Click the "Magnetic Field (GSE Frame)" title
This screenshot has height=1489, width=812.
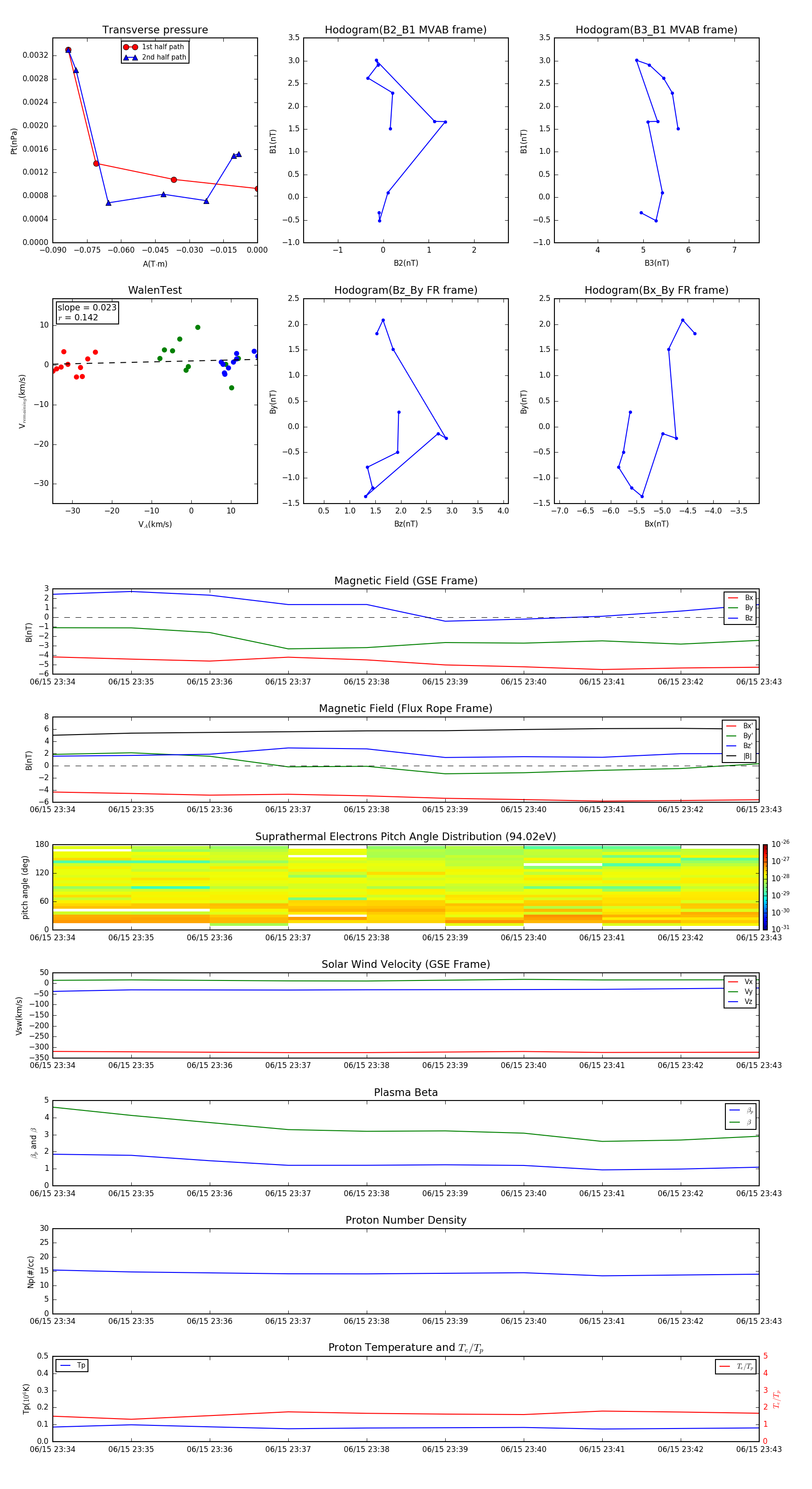click(x=406, y=581)
